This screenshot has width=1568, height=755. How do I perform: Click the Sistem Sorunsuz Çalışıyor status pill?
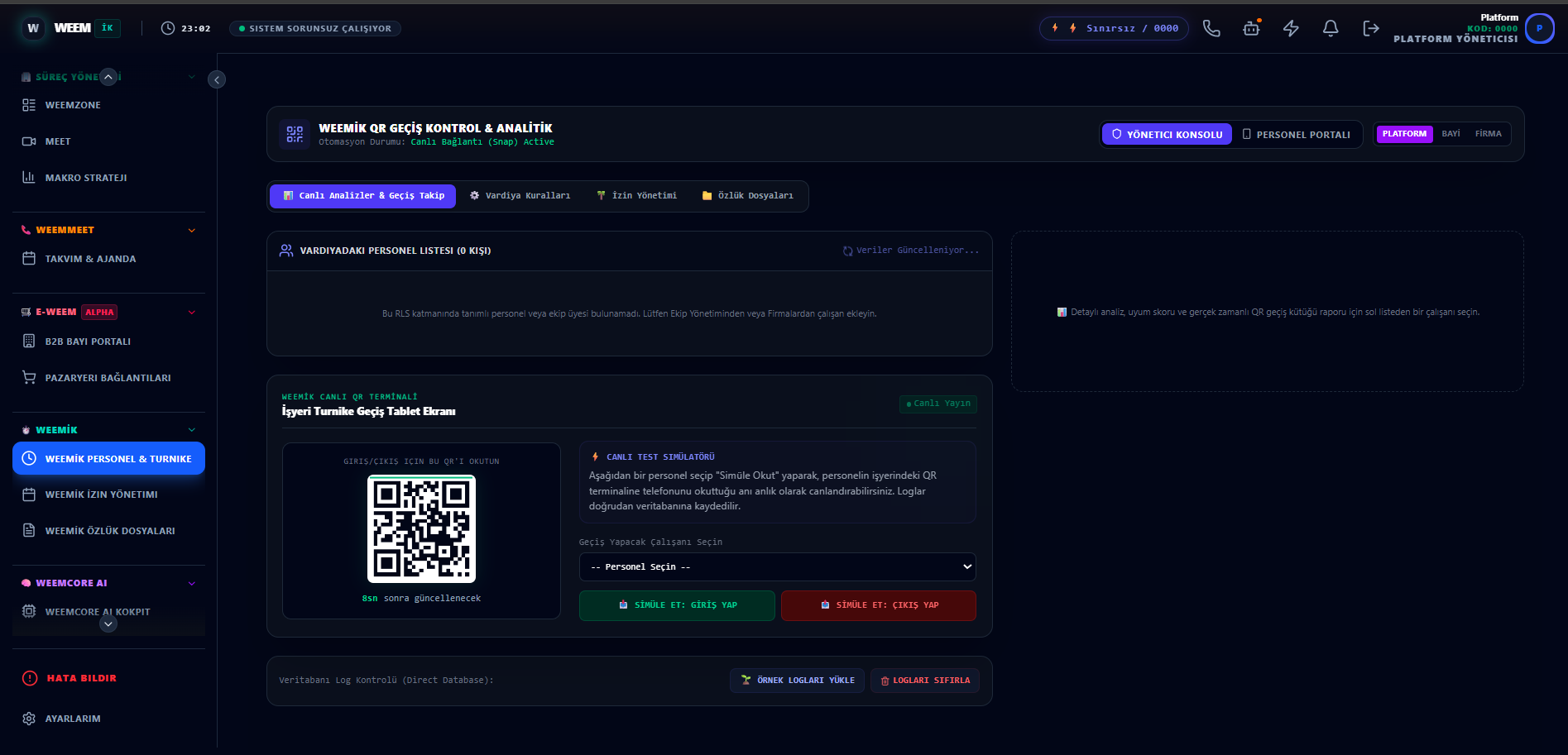(x=315, y=28)
